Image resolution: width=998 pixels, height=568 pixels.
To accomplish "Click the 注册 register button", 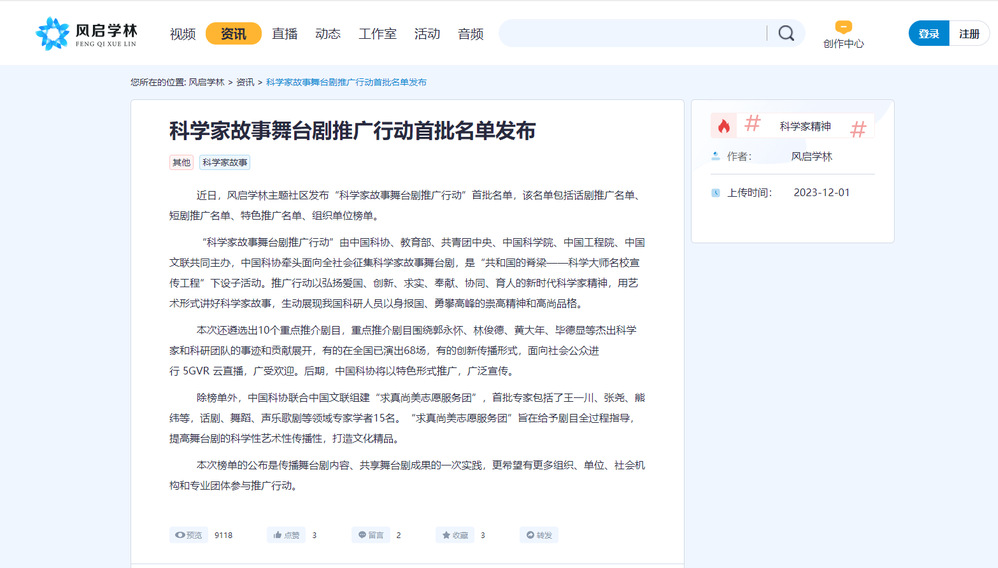I will (x=969, y=34).
